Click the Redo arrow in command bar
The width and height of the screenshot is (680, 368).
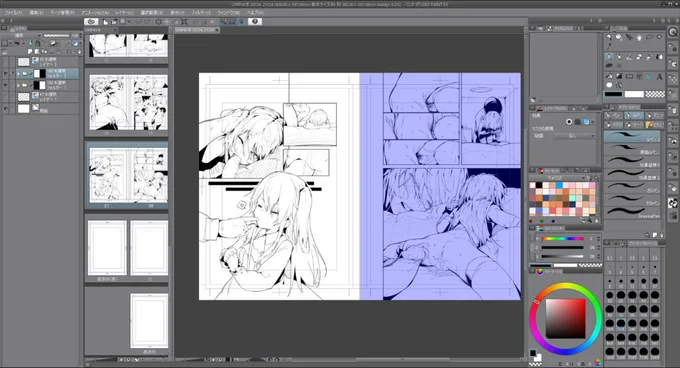[148, 22]
